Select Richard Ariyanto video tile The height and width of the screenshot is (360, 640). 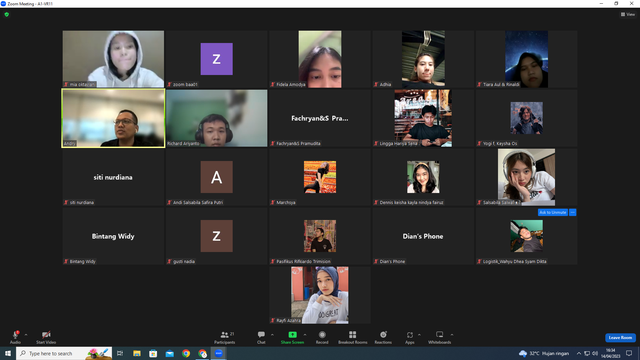[217, 118]
